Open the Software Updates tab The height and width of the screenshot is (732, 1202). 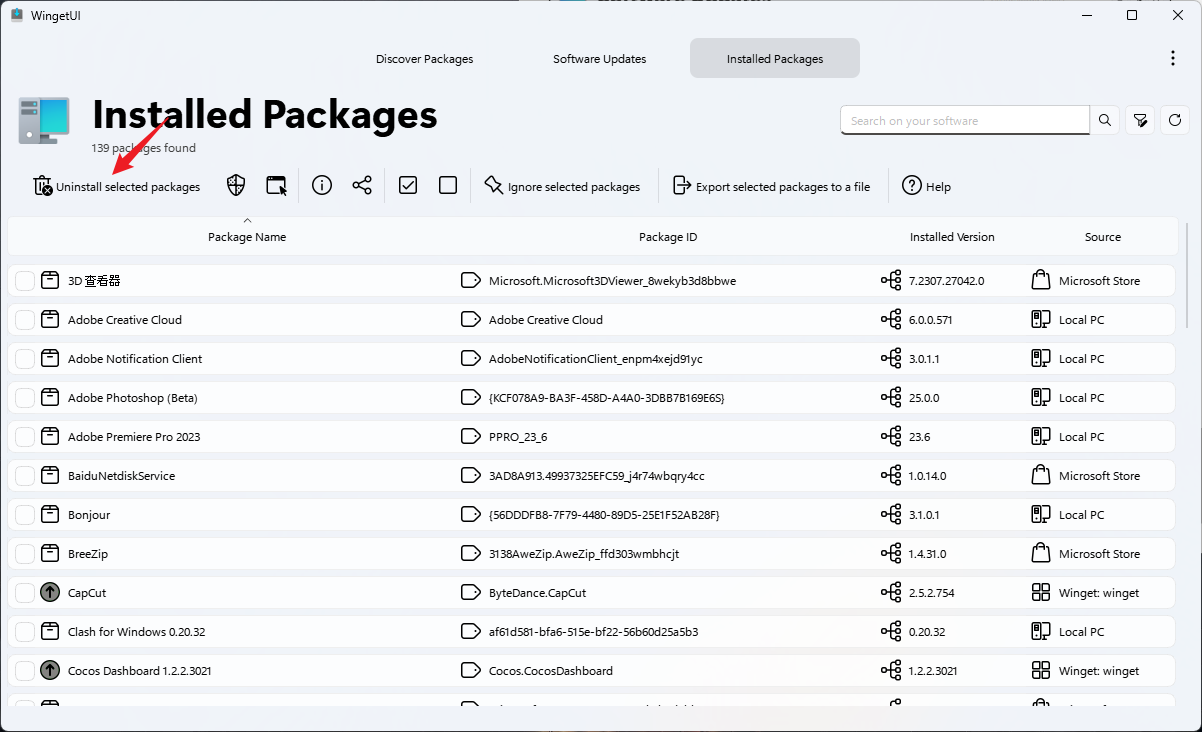point(599,59)
